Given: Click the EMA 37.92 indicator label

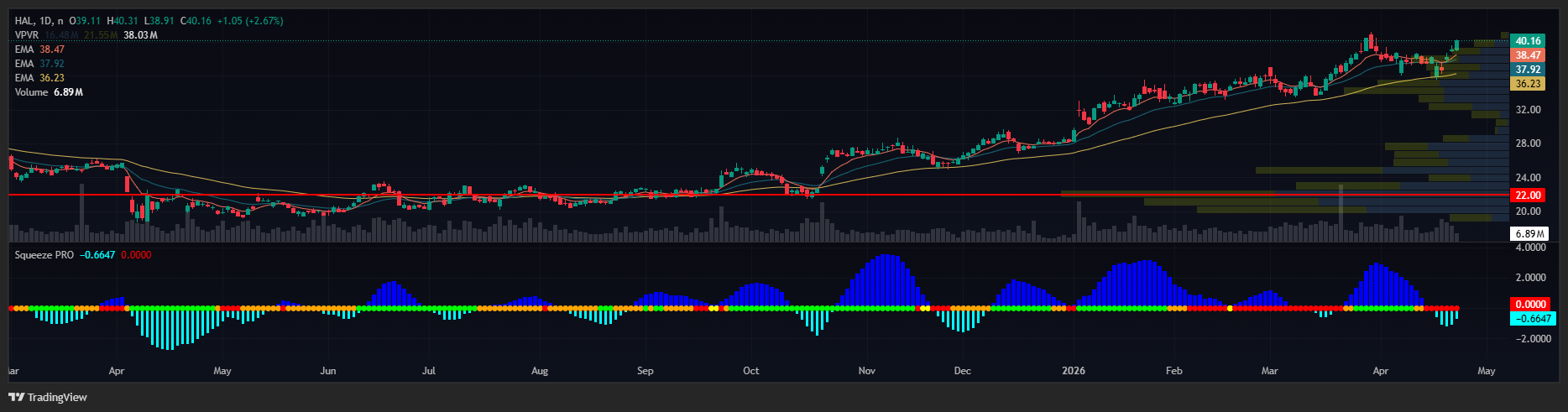Looking at the screenshot, I should [39, 64].
